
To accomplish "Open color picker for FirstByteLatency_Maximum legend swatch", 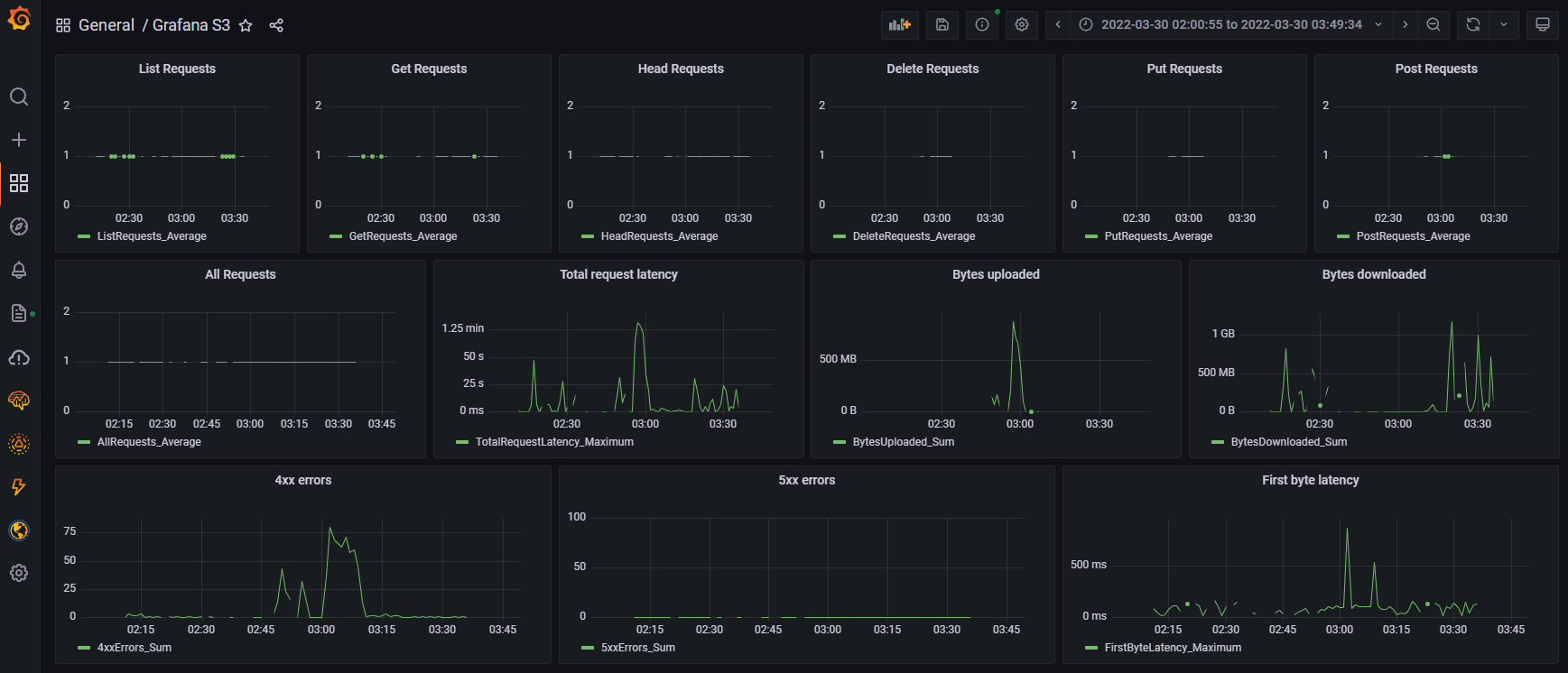I will 1091,648.
